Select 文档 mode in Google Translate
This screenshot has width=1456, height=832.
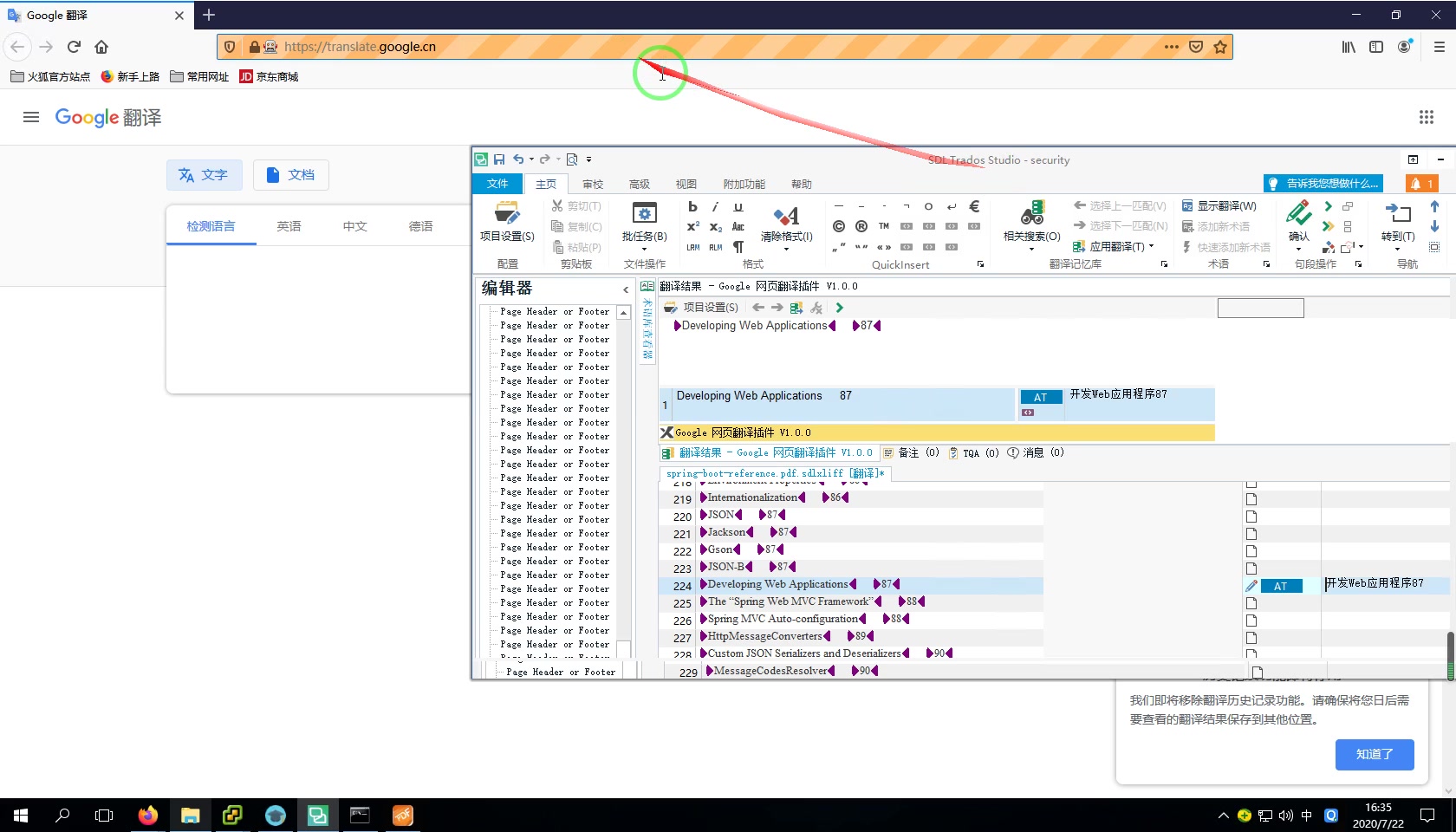[290, 175]
